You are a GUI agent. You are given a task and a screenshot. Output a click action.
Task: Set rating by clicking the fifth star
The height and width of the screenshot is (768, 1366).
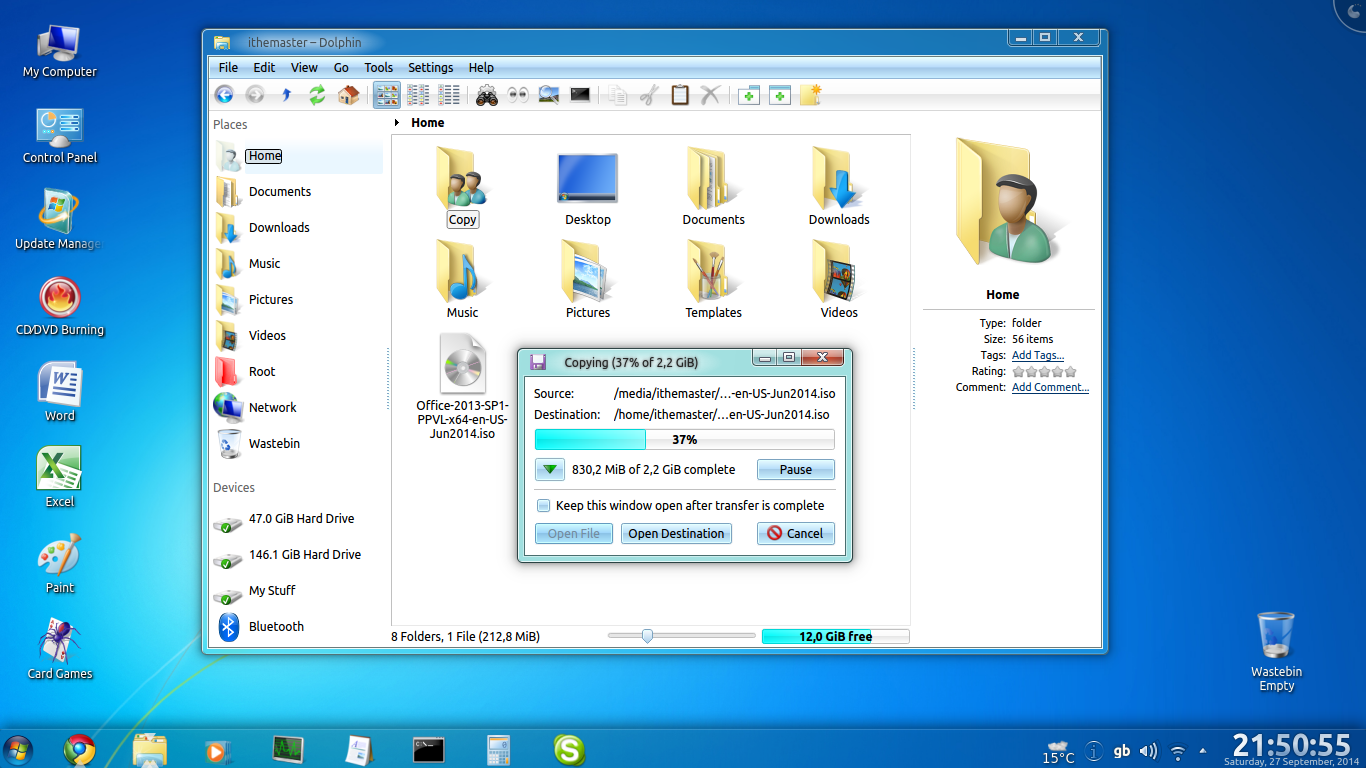1070,372
